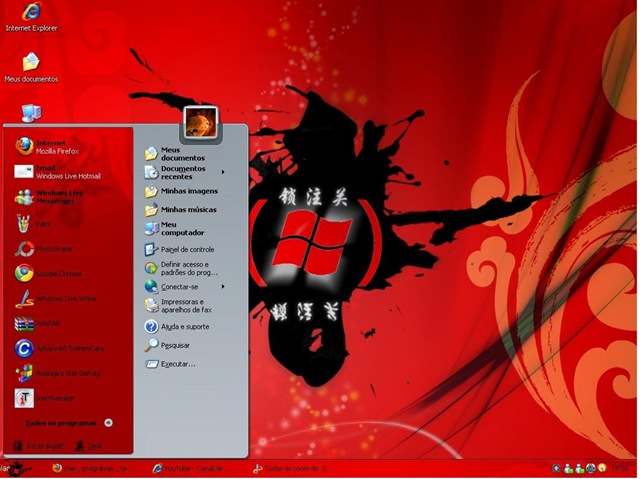Click the Todos os programas label
Image resolution: width=640 pixels, height=479 pixels.
[x=61, y=423]
